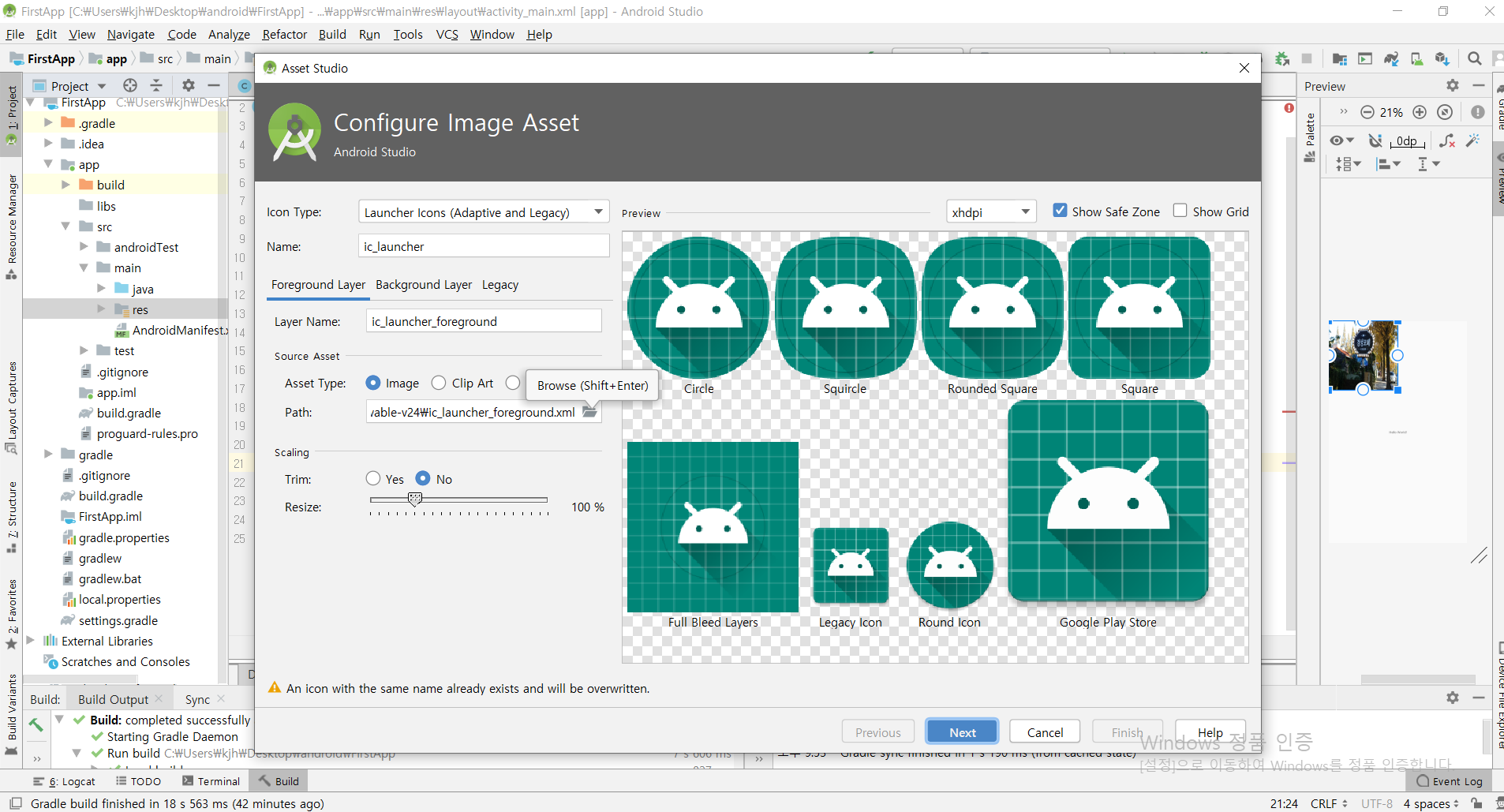Viewport: 1504px width, 812px height.
Task: Switch to Background Layer tab
Action: pos(424,285)
